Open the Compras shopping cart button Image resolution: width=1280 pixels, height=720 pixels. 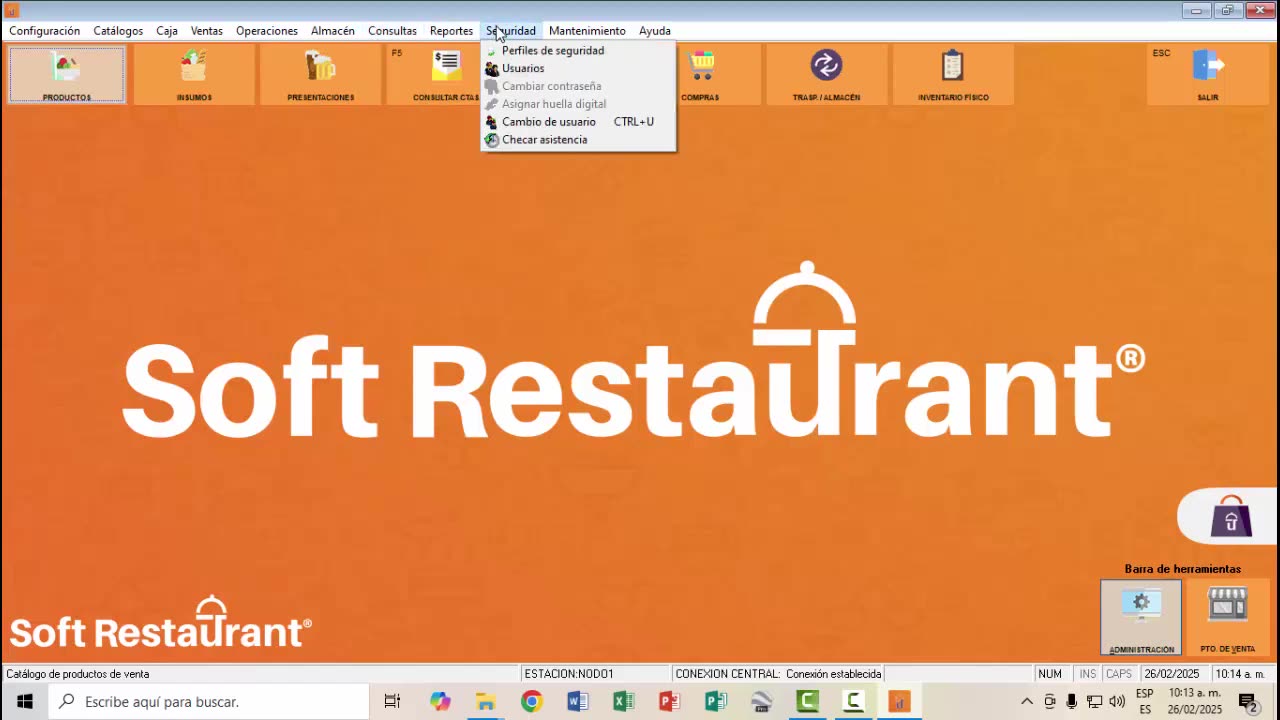701,75
